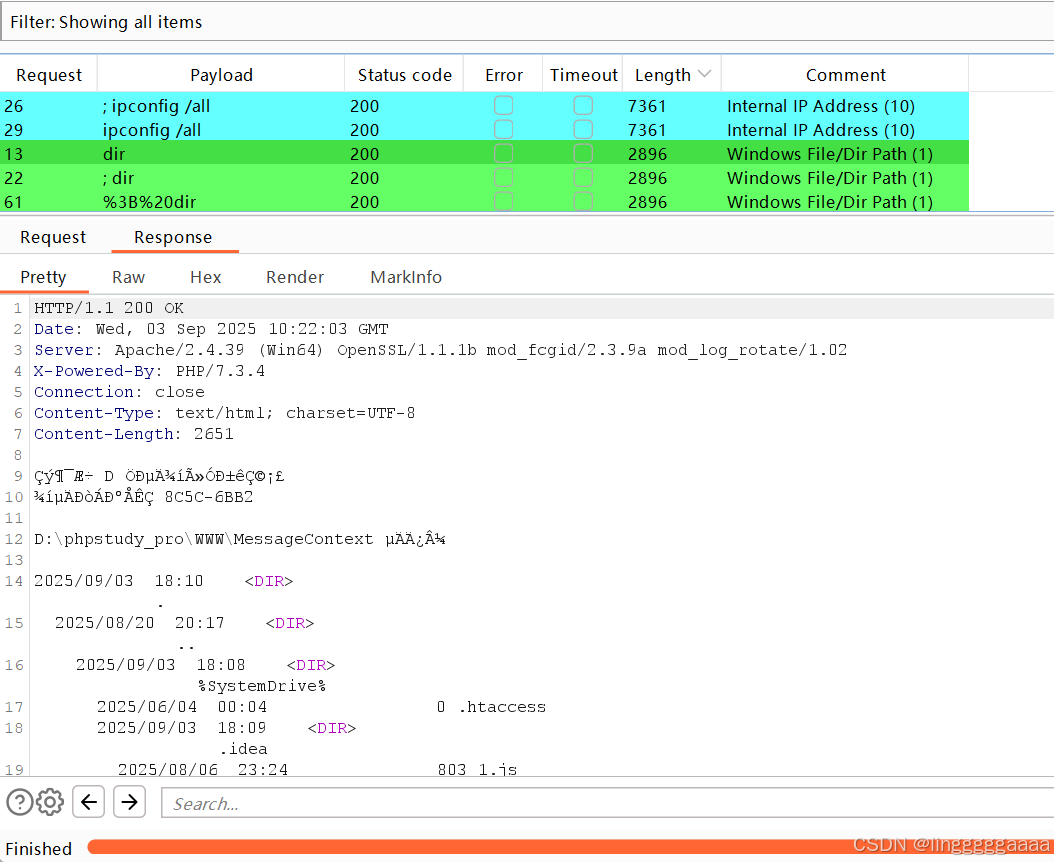The height and width of the screenshot is (862, 1054).
Task: Toggle Error checkbox for request 29
Action: (x=503, y=130)
